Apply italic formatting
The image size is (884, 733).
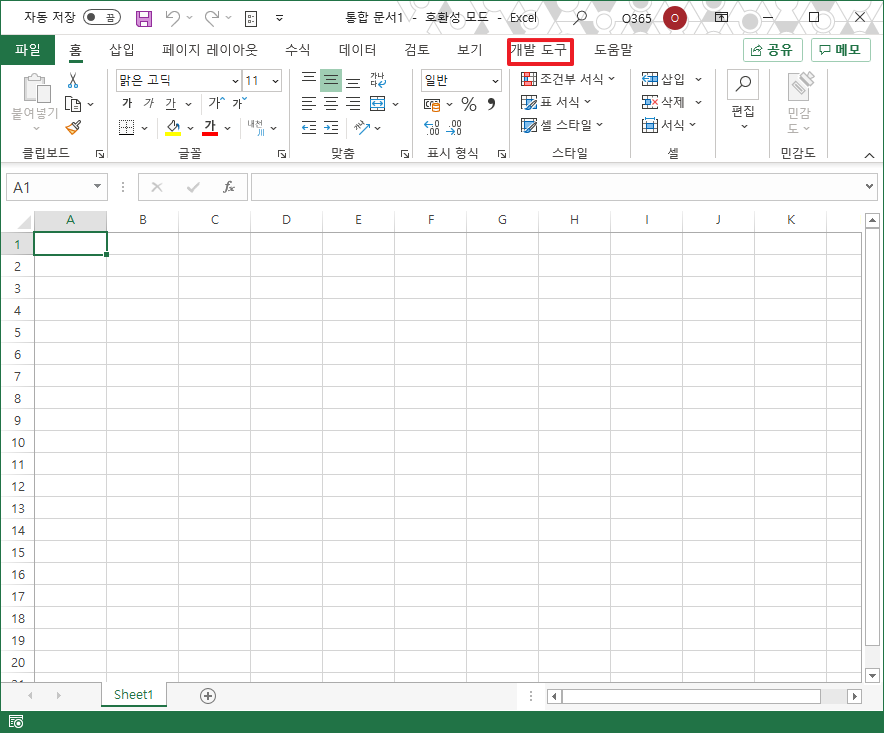click(x=149, y=103)
